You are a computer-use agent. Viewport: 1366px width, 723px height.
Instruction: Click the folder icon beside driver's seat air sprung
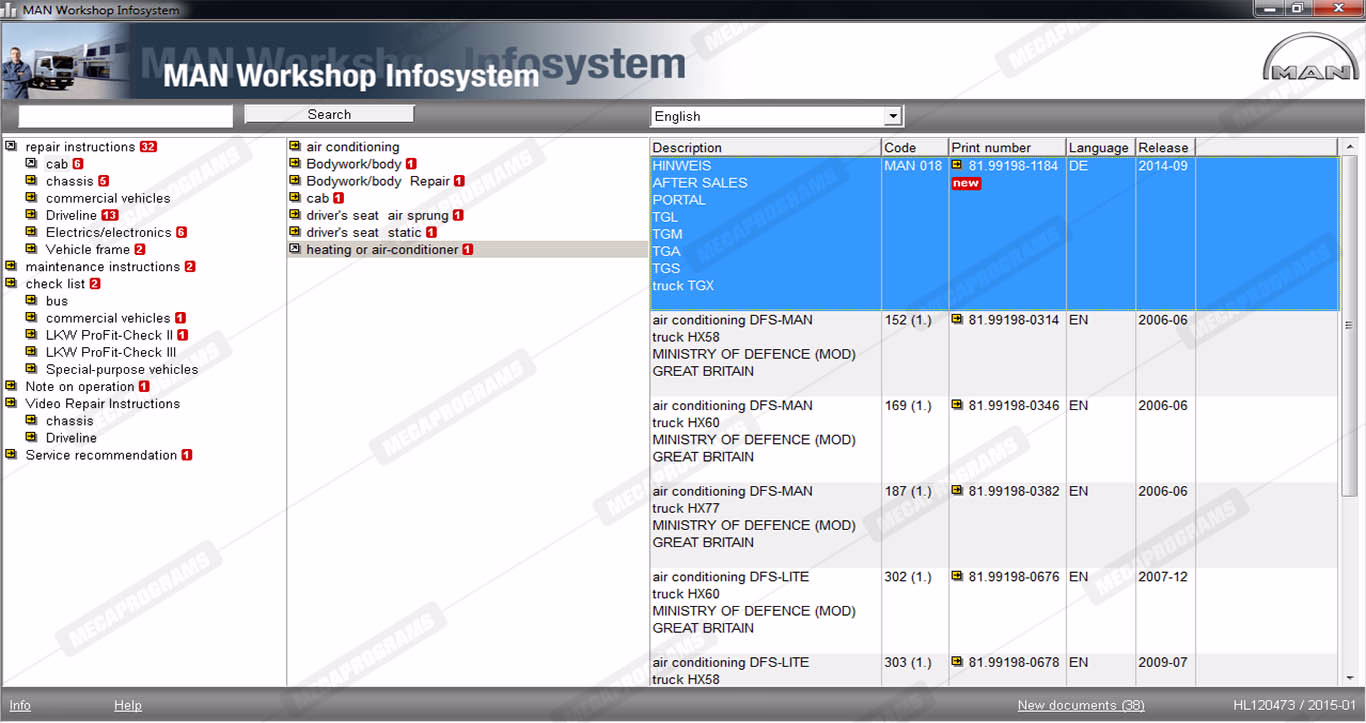click(295, 215)
